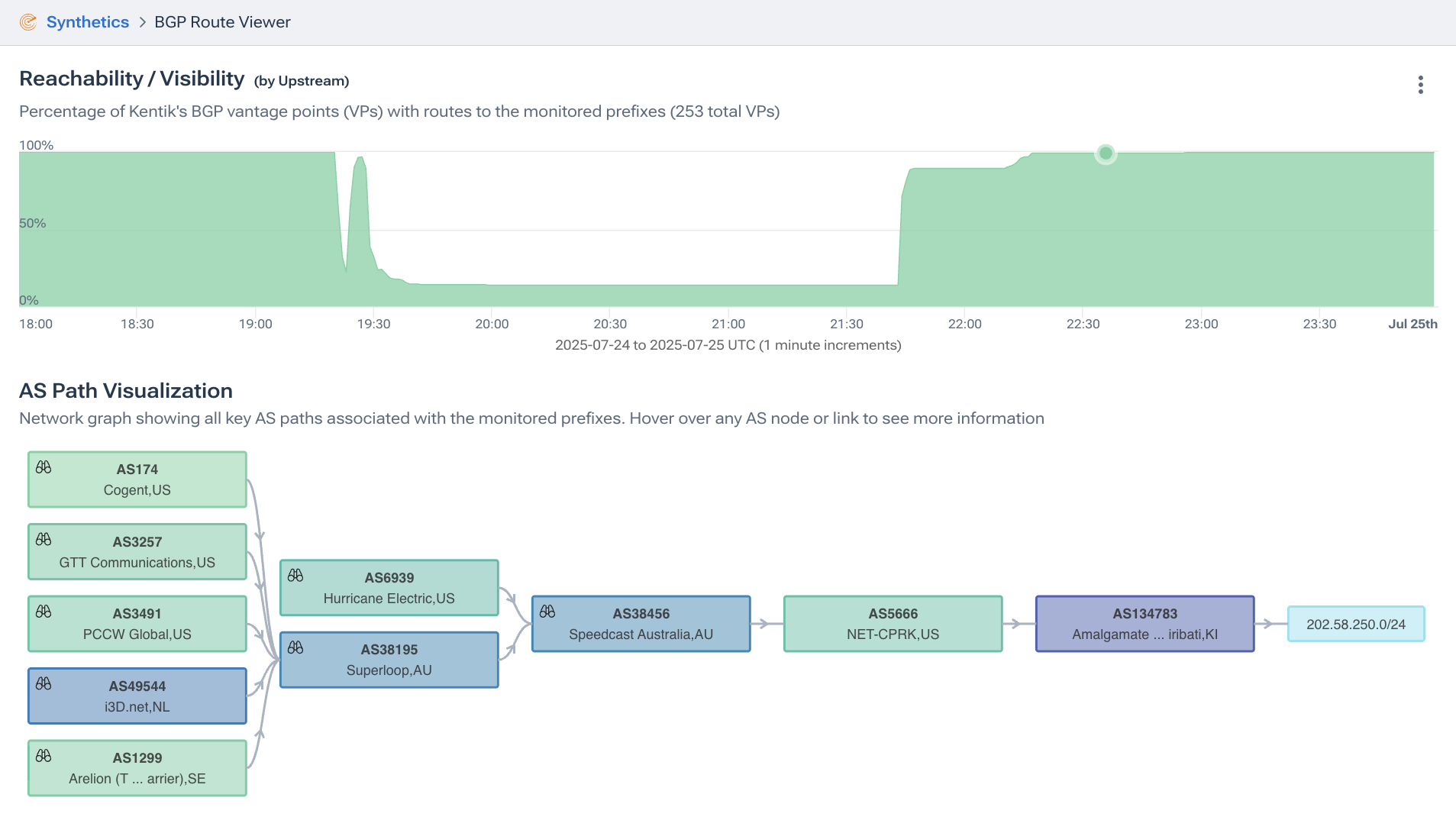
Task: Click the binoculars icon on AS3257 GTT node
Action: (x=44, y=539)
